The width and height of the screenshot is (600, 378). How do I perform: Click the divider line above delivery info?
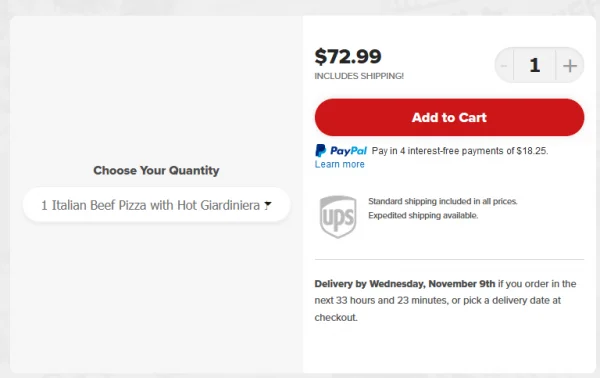tap(449, 259)
